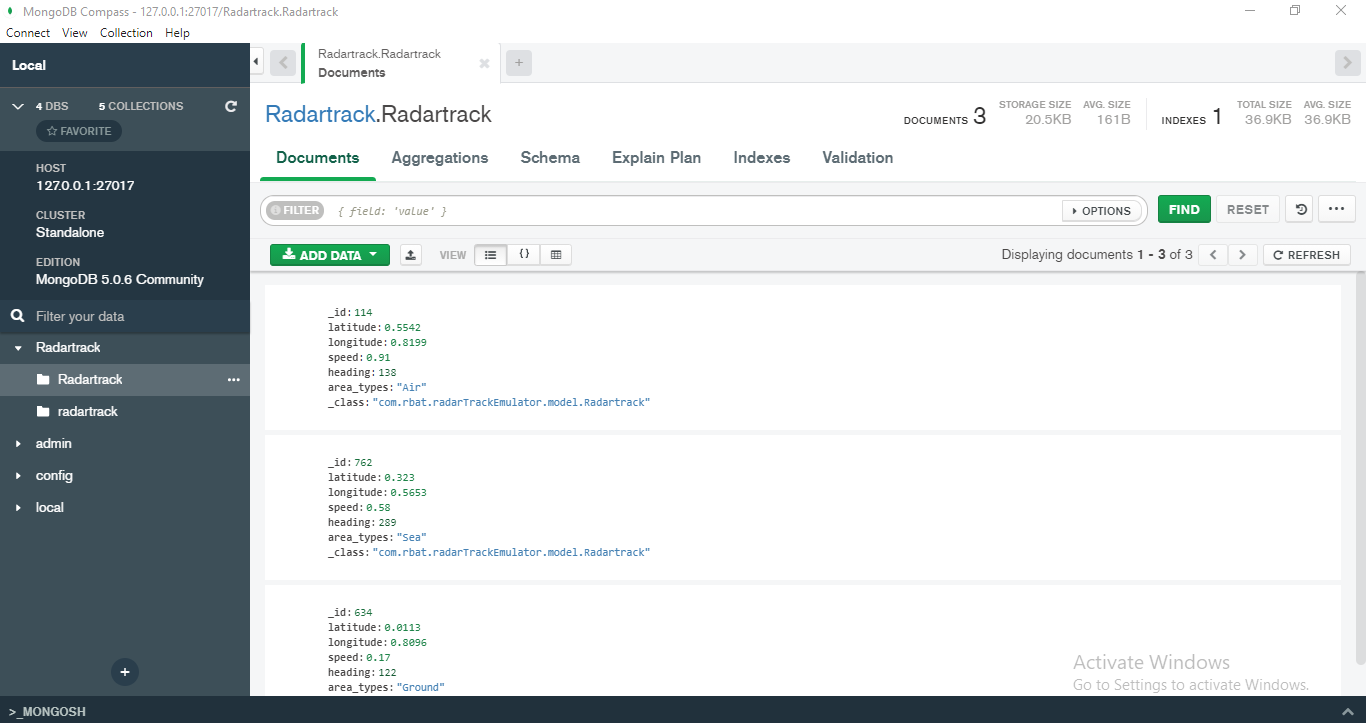Click the previous tab arrow button
This screenshot has width=1366, height=723.
point(283,63)
